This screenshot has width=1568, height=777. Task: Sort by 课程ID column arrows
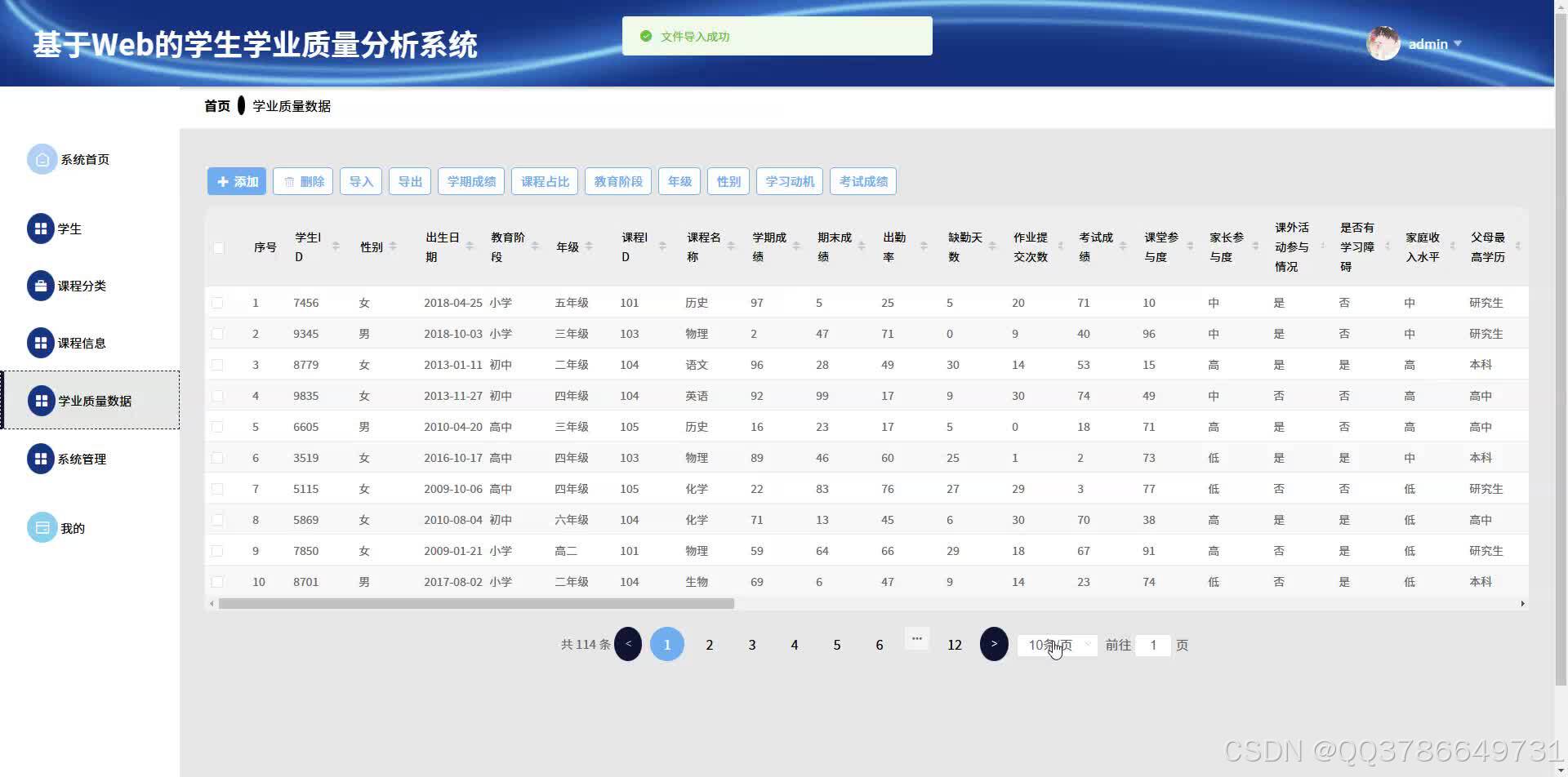tap(662, 246)
